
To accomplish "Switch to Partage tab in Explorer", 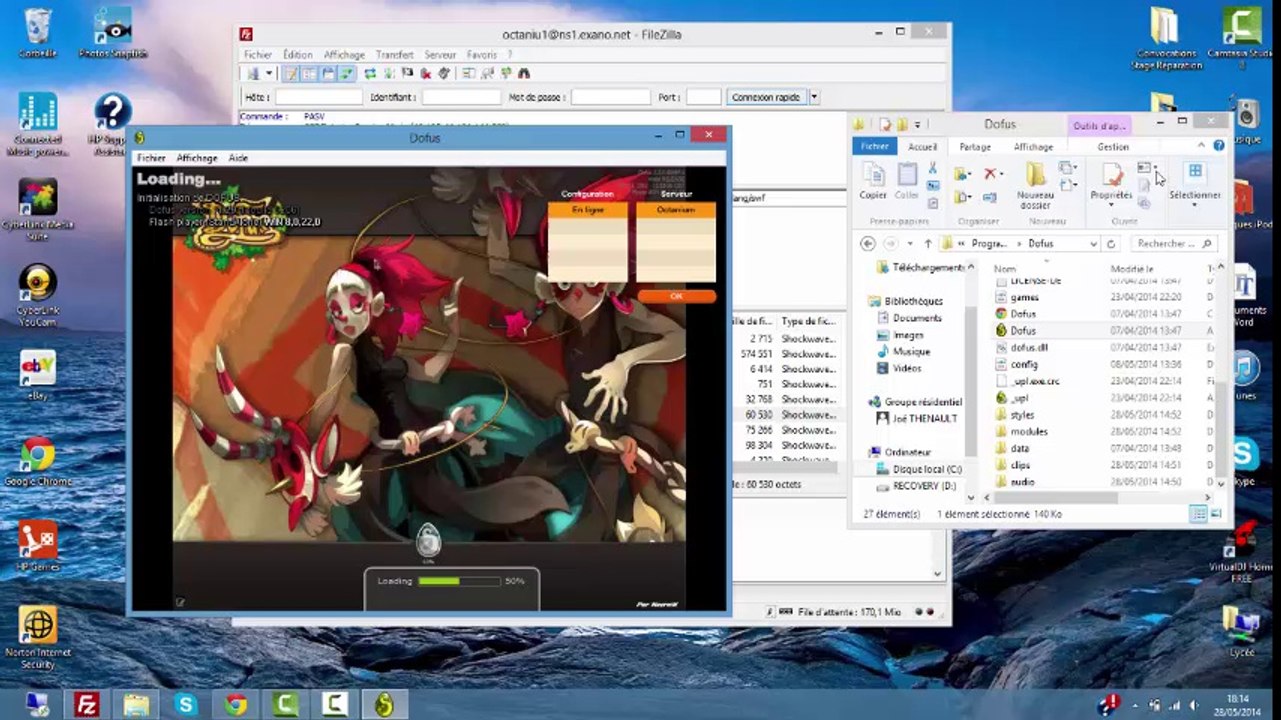I will click(x=975, y=146).
